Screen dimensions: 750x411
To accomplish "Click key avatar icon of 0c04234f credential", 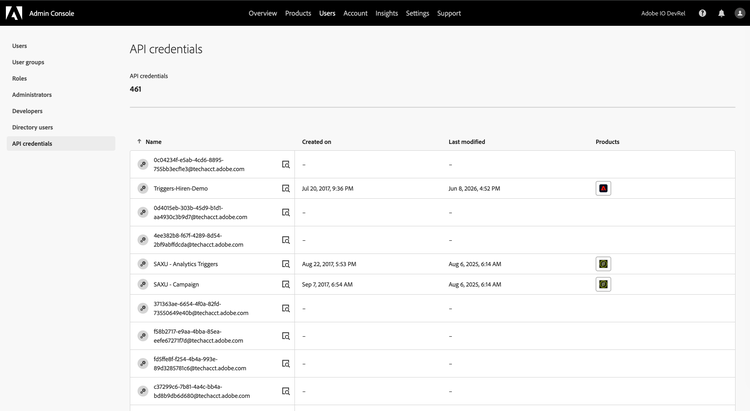I will [143, 165].
